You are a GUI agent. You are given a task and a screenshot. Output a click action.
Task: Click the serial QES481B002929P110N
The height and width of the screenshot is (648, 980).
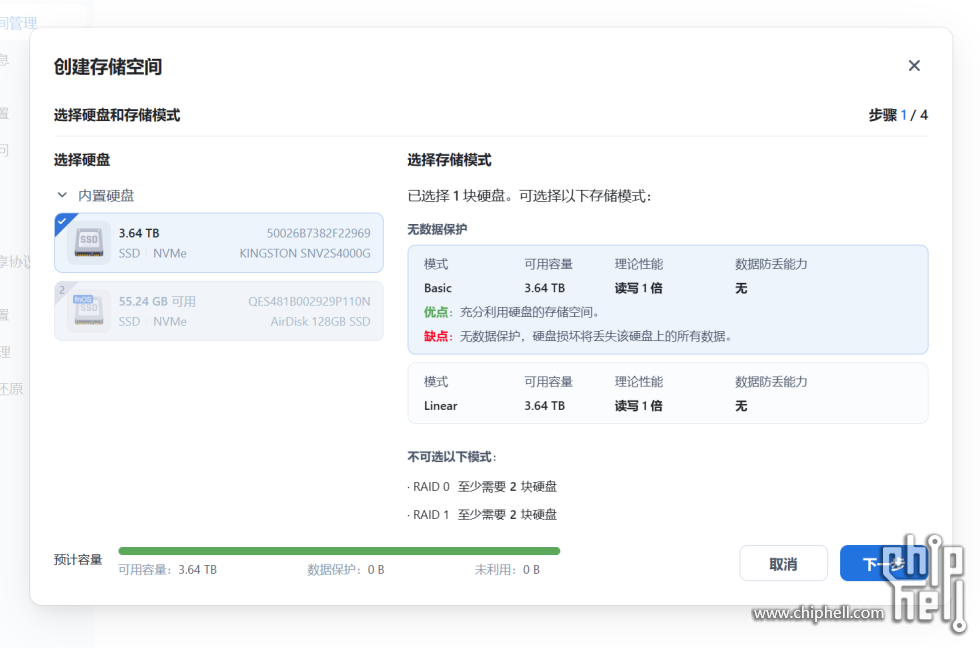[309, 301]
